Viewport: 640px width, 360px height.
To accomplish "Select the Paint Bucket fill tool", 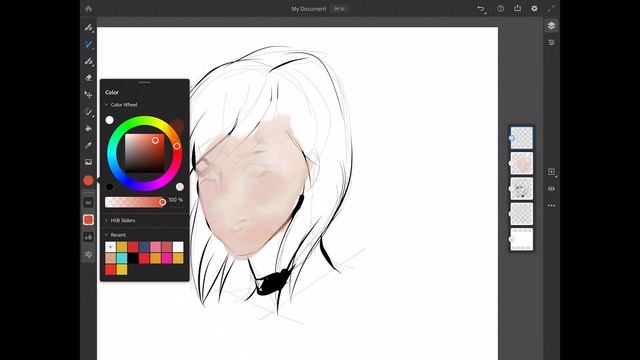I will 89,128.
